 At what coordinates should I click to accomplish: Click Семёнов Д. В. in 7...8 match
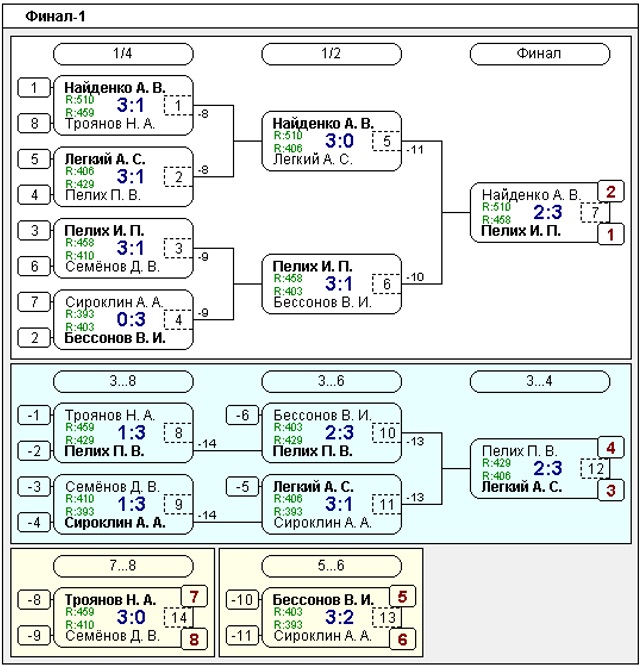pos(113,636)
